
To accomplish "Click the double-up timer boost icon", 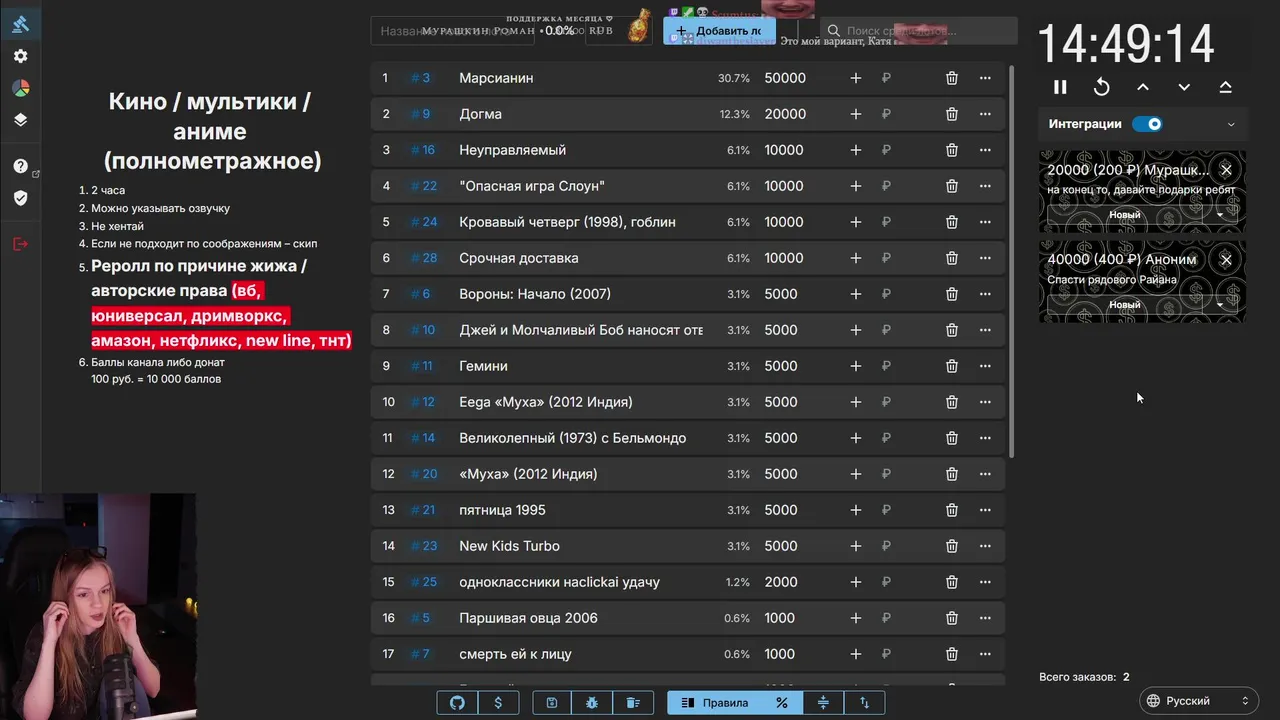I will coord(1225,87).
